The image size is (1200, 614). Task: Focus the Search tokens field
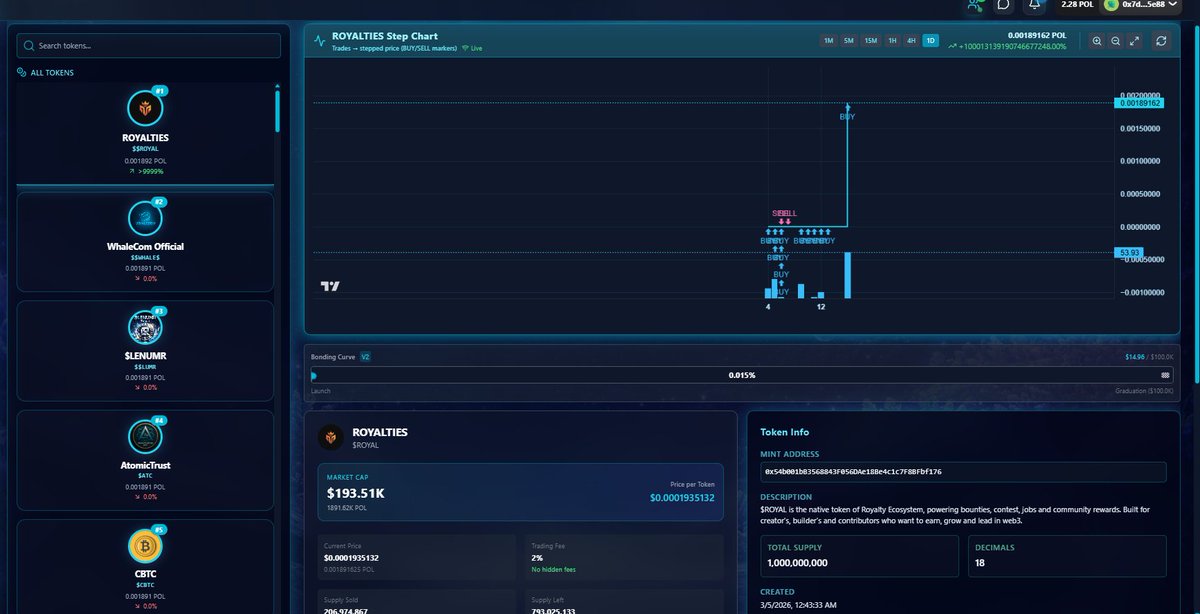[149, 46]
